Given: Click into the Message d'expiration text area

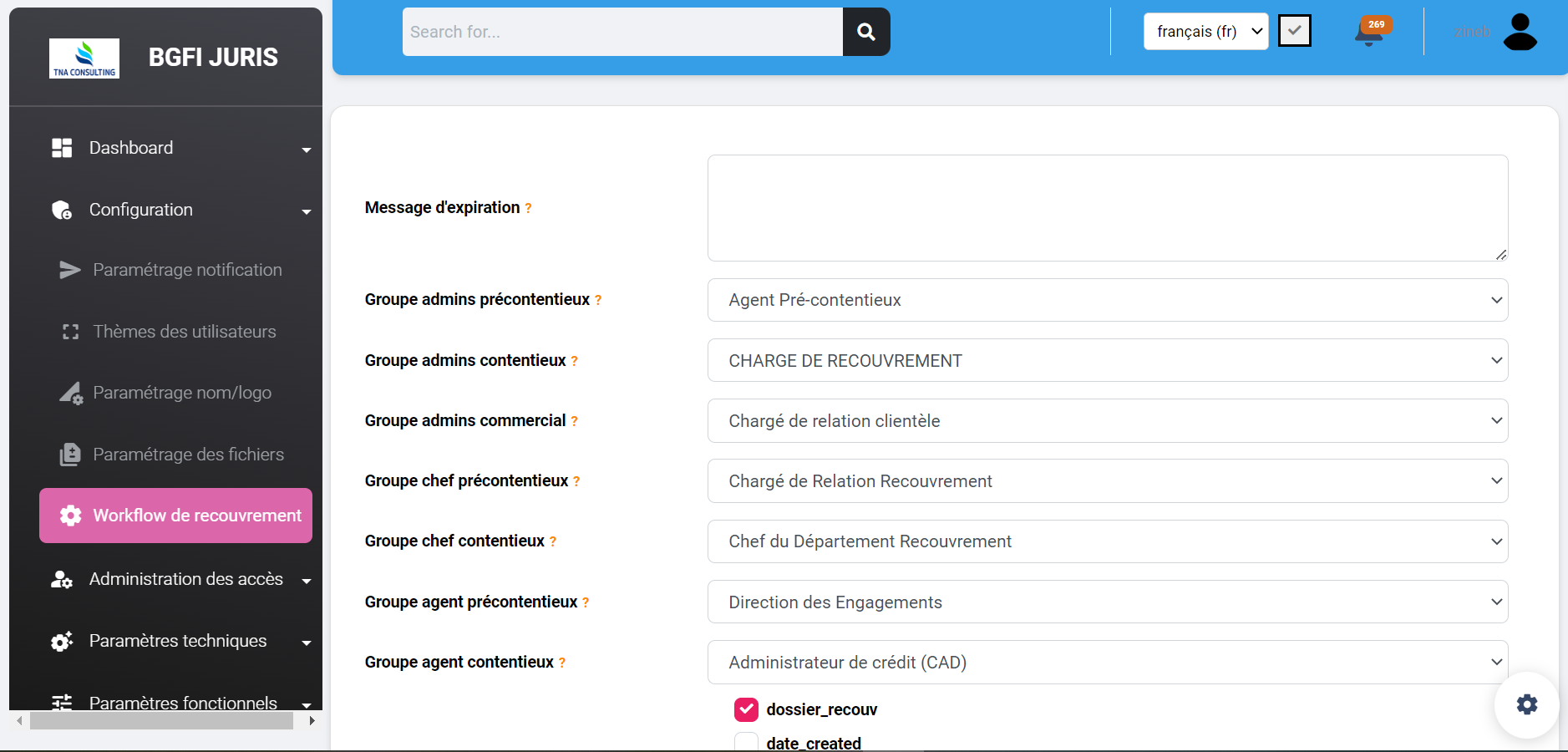Looking at the screenshot, I should pos(1107,208).
